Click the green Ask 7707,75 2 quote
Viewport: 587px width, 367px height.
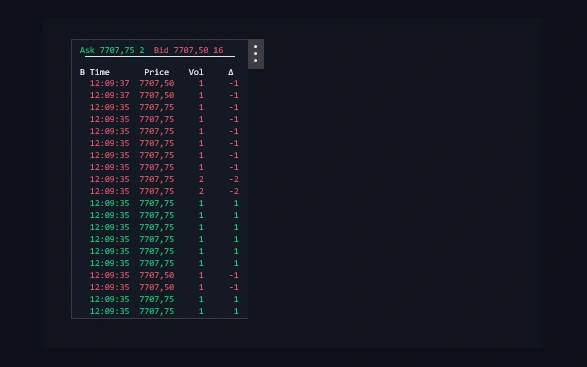(x=112, y=50)
